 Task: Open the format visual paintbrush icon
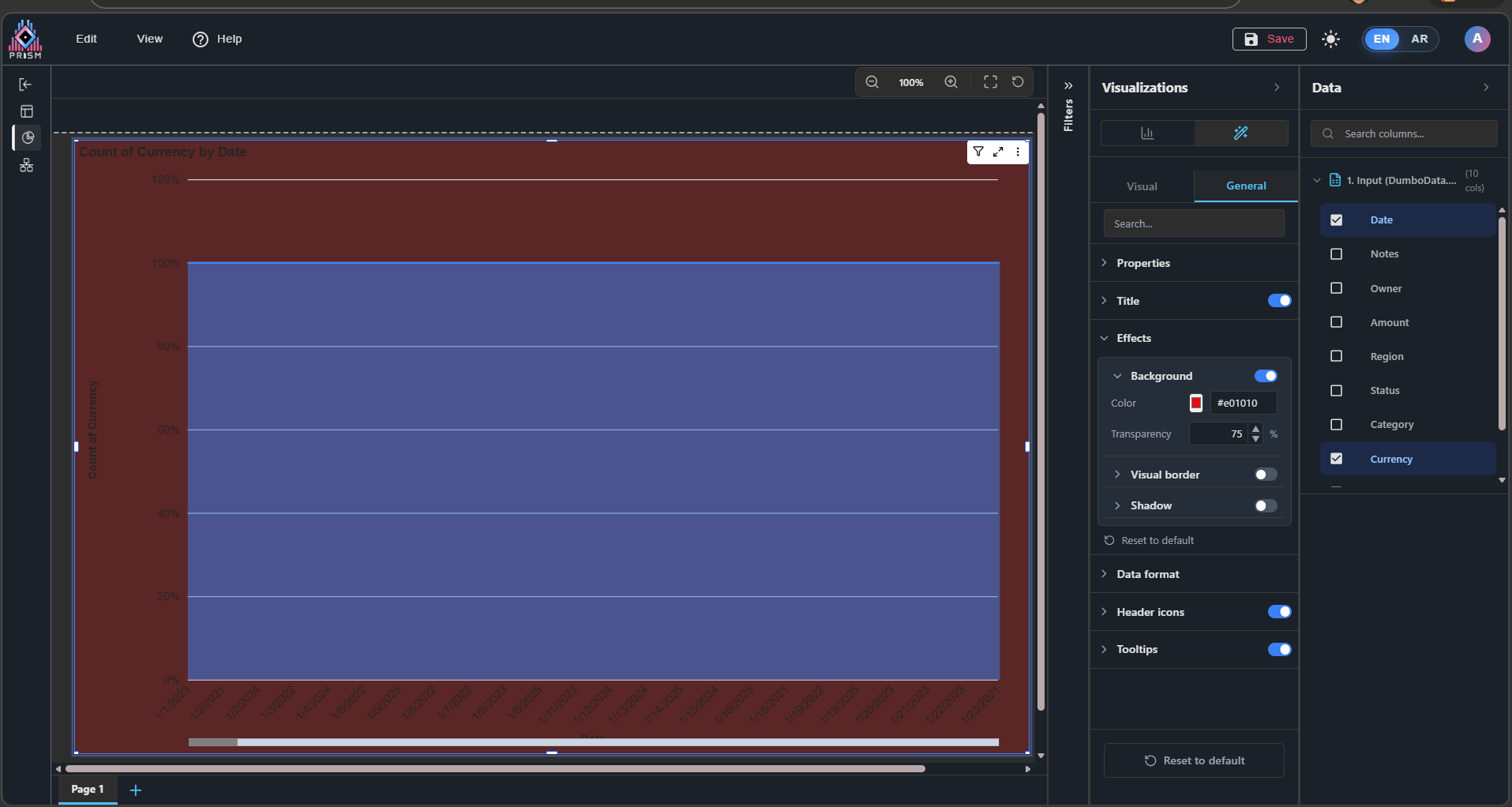(1240, 133)
